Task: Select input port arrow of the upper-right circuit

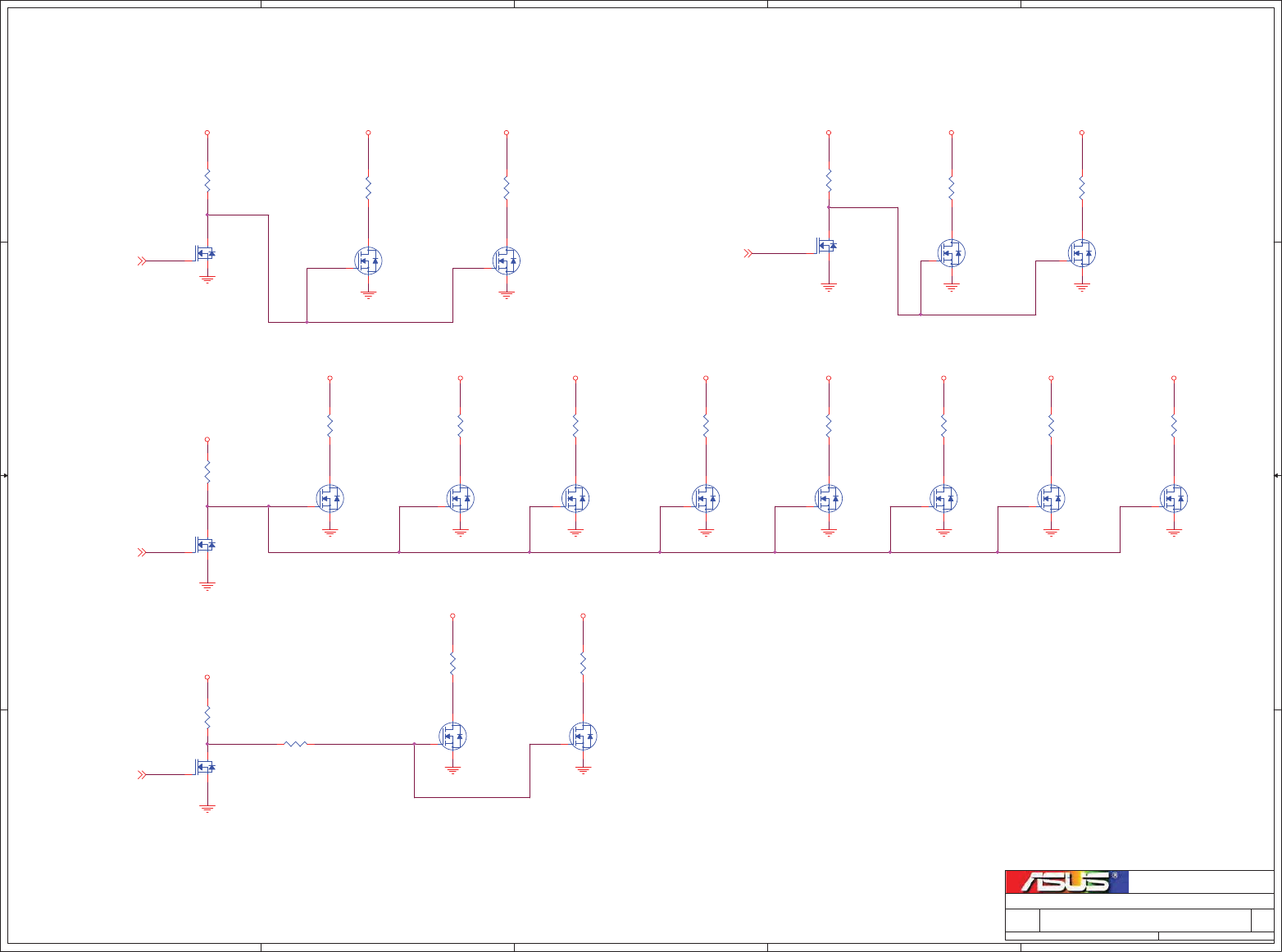Action: (x=748, y=253)
